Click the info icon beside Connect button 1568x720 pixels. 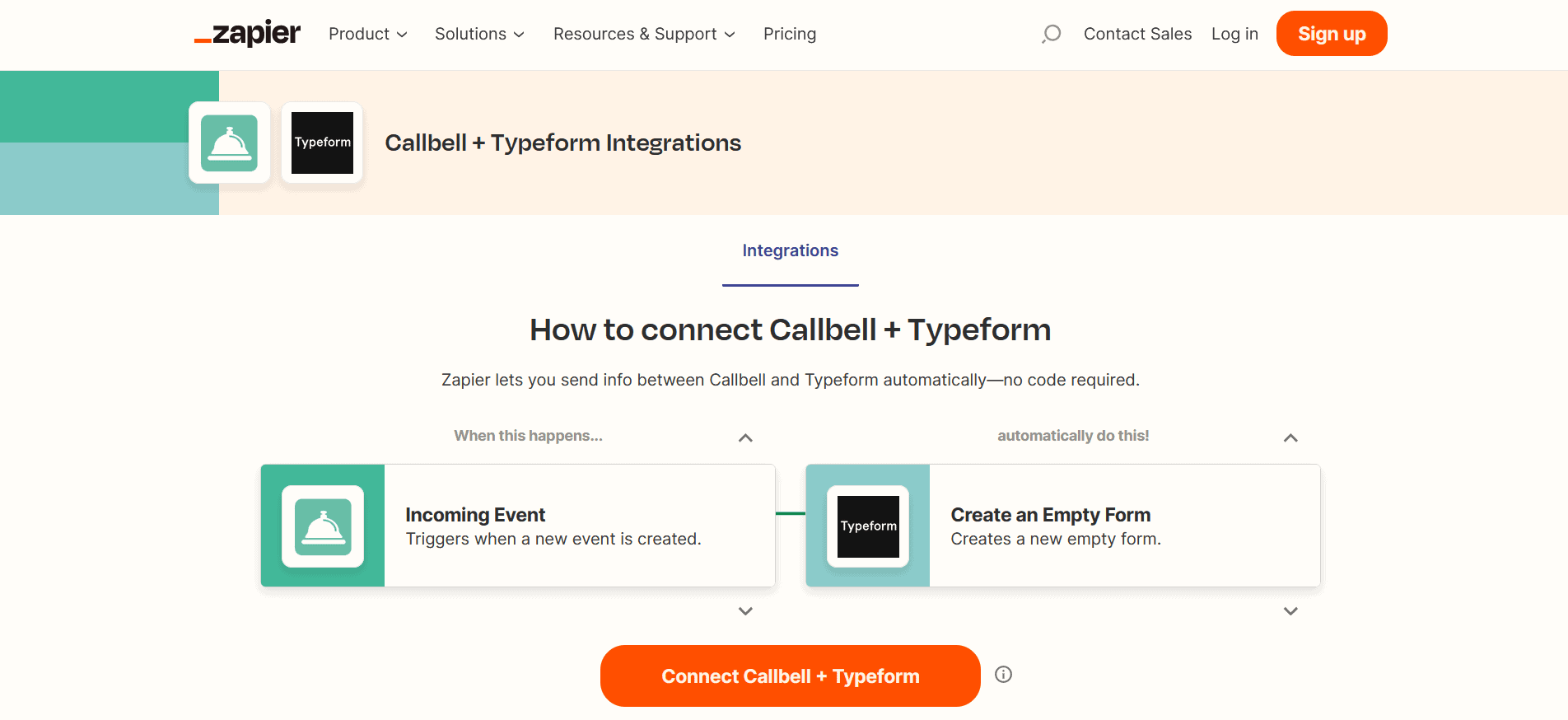[x=1003, y=675]
